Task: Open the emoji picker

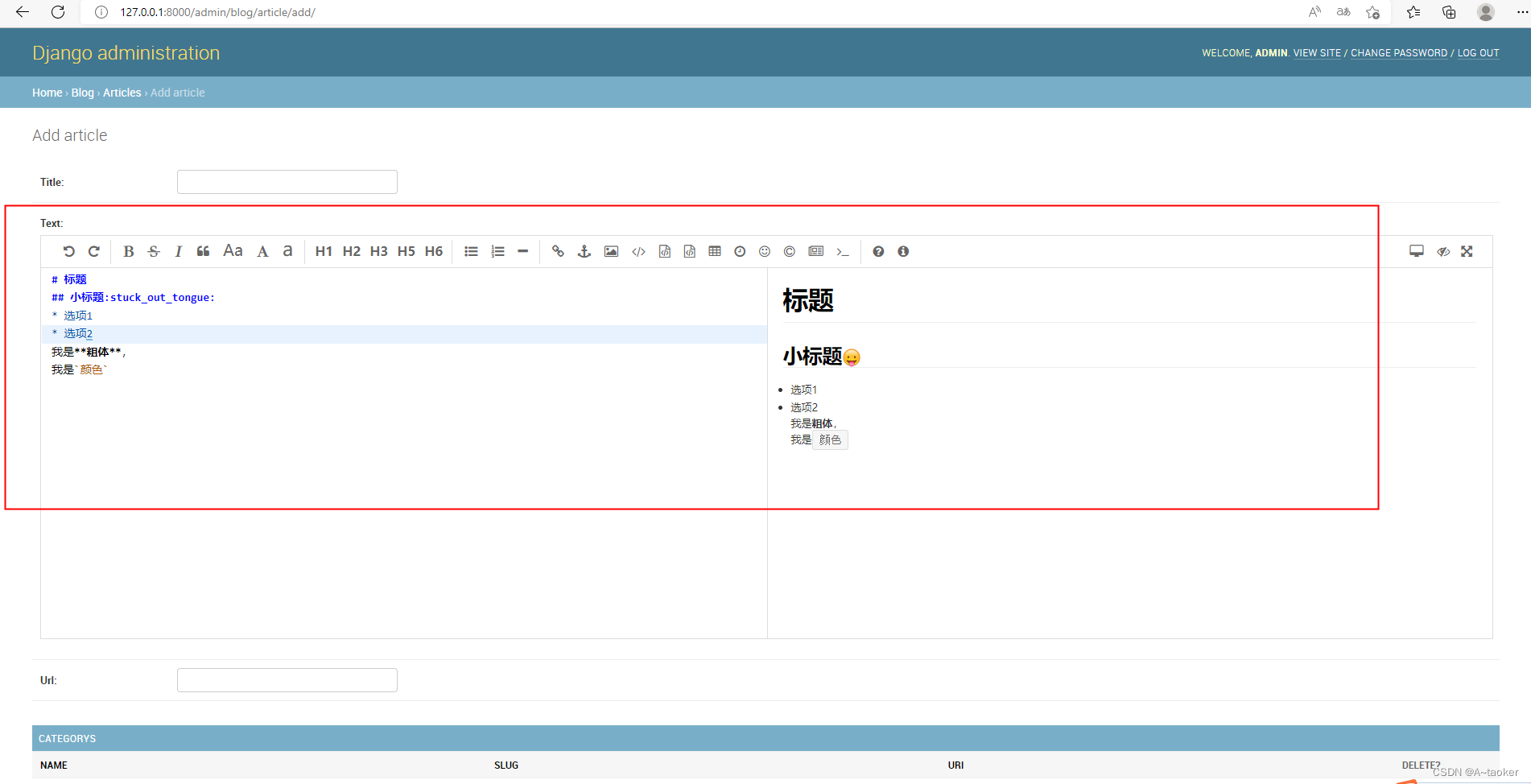Action: click(765, 251)
